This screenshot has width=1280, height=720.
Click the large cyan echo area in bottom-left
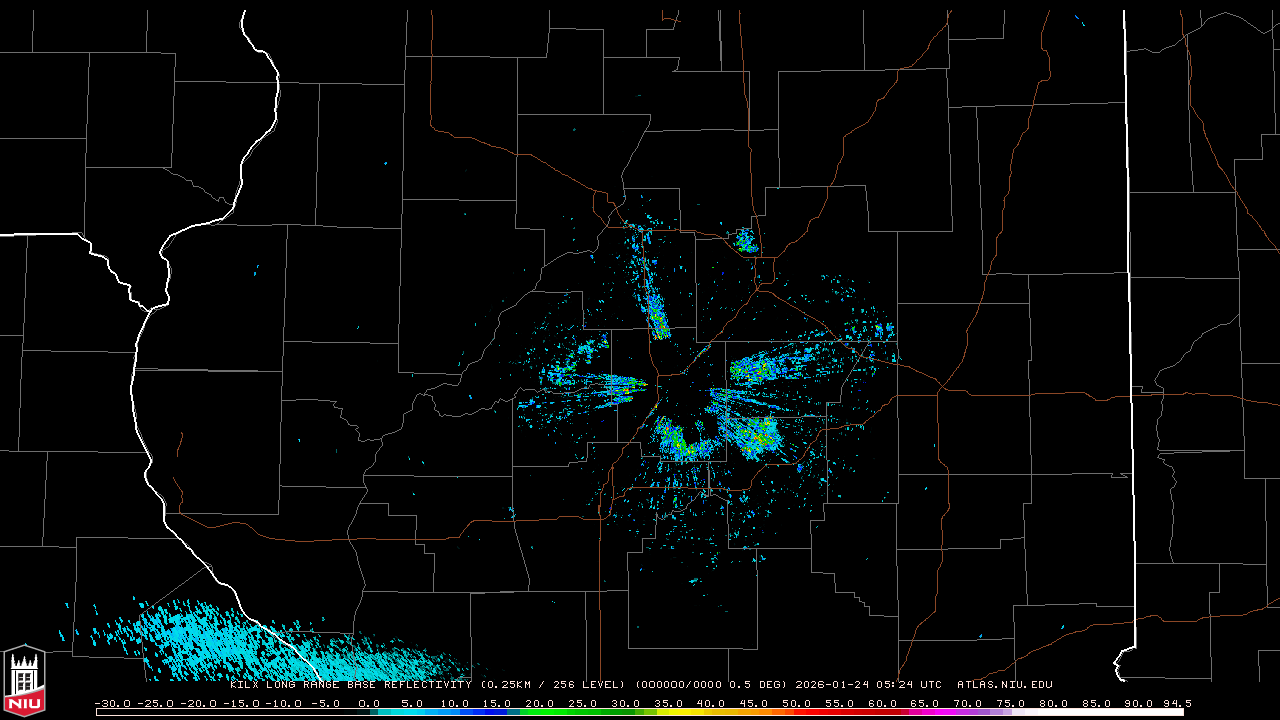click(200, 635)
